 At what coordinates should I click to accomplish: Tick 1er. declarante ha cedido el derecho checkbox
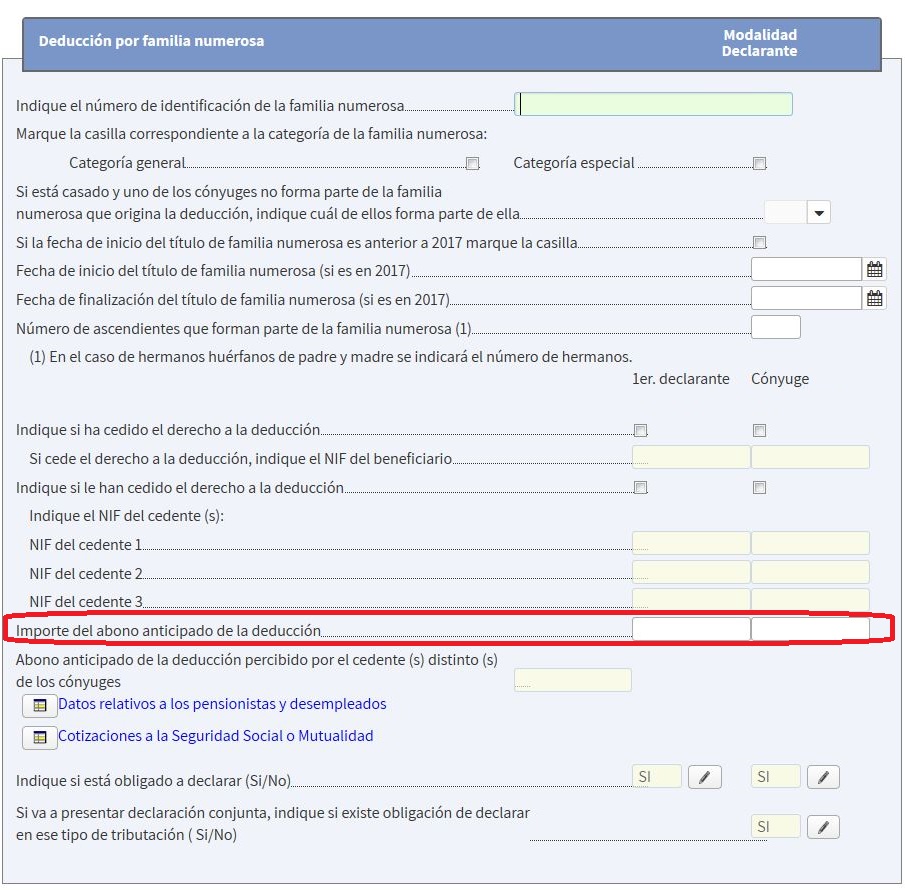[641, 431]
